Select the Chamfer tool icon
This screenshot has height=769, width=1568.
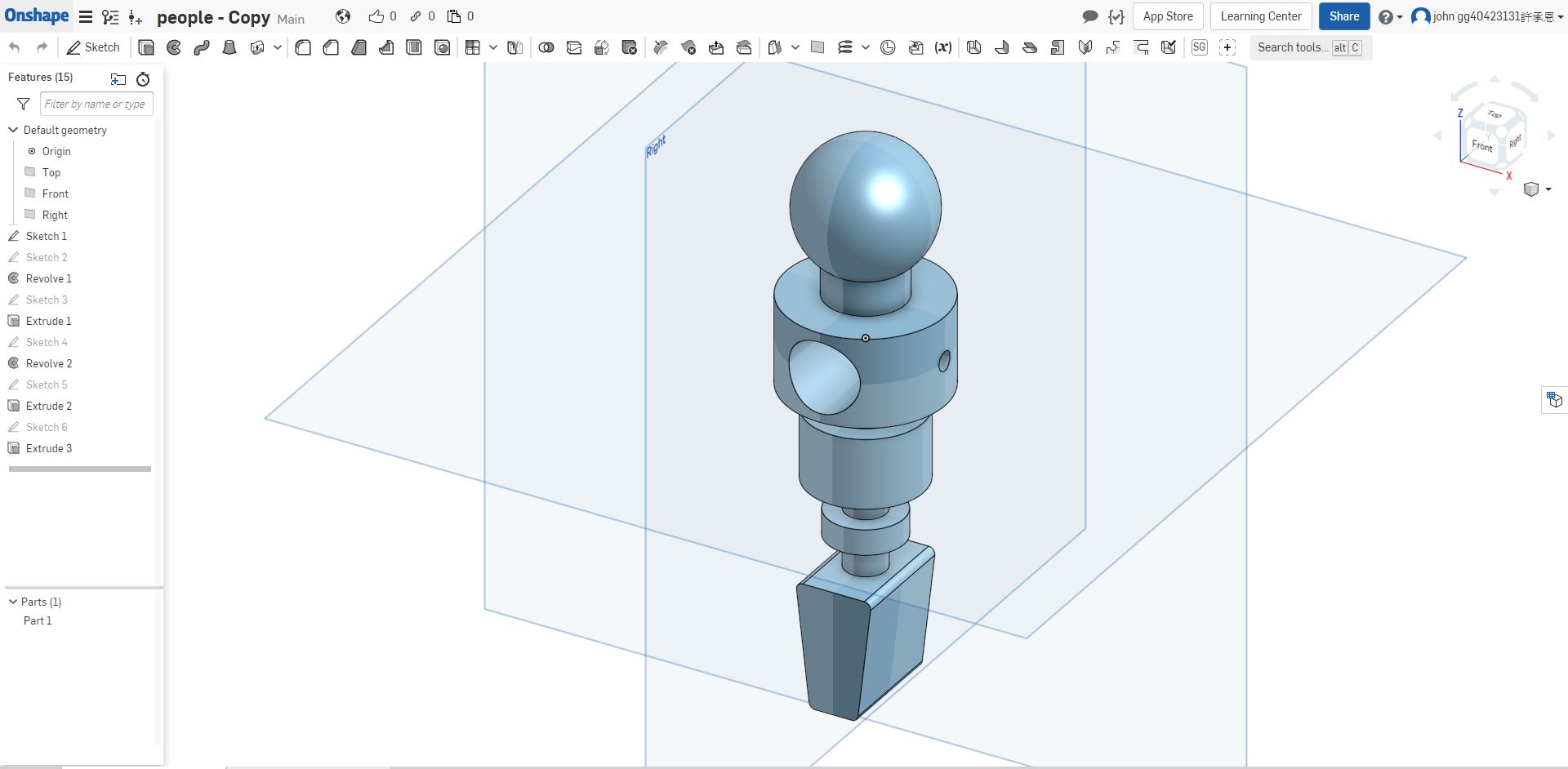[331, 47]
